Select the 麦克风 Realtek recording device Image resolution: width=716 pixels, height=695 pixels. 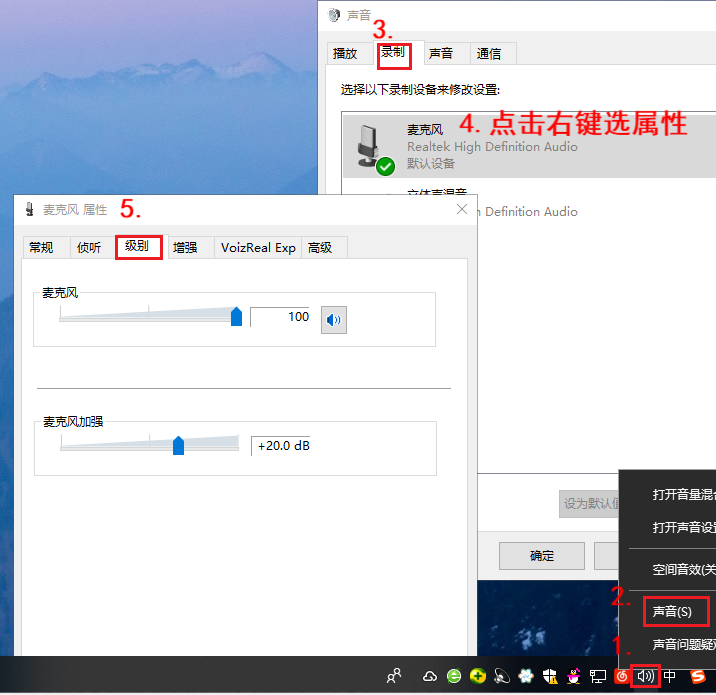(x=529, y=146)
